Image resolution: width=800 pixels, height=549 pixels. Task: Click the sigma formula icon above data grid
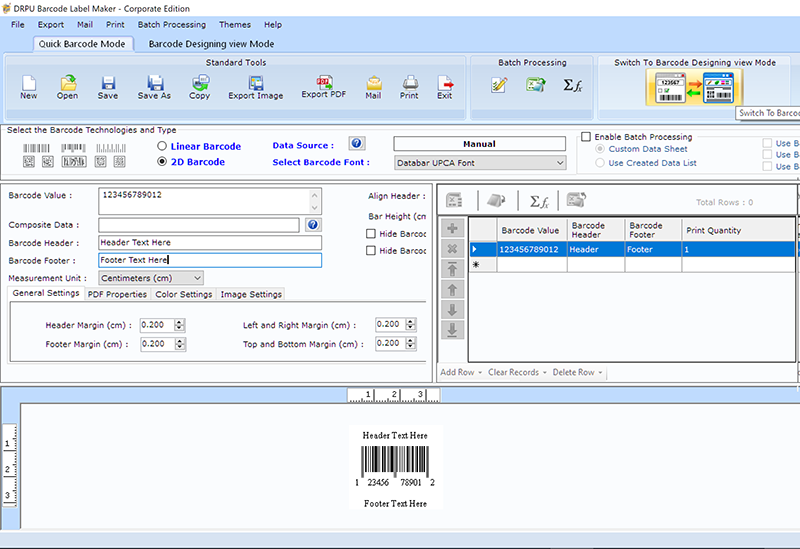(539, 202)
